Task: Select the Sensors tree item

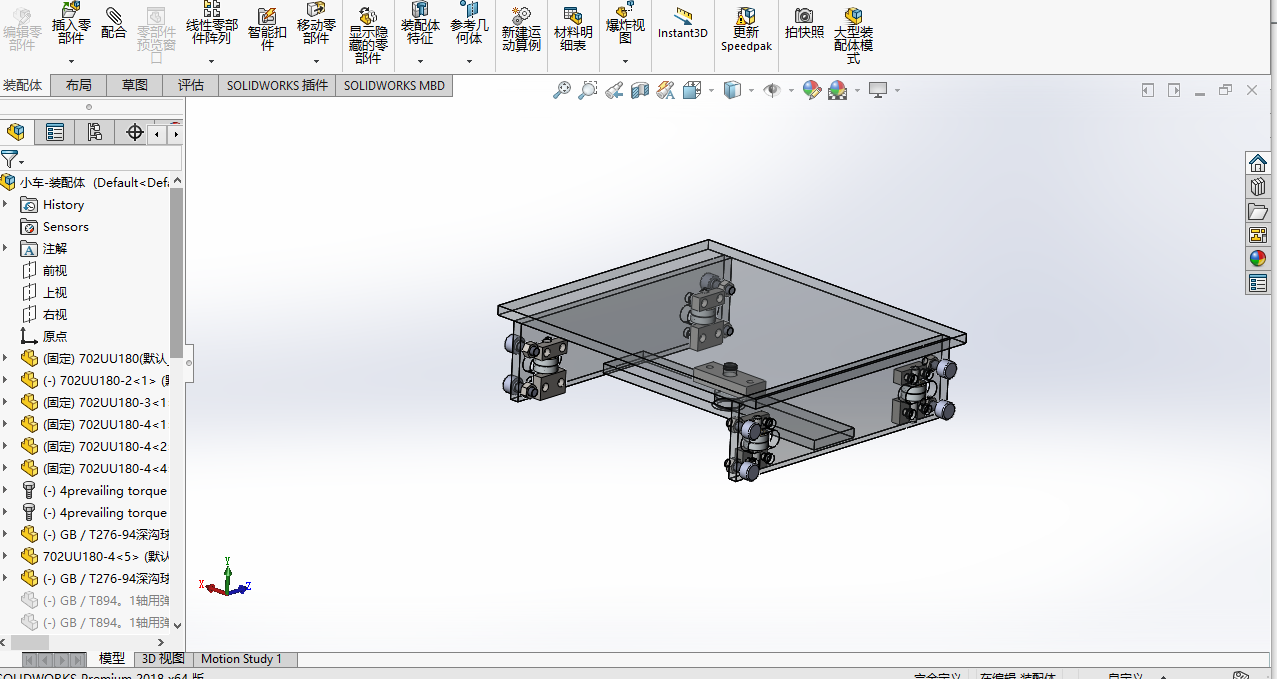Action: coord(55,227)
